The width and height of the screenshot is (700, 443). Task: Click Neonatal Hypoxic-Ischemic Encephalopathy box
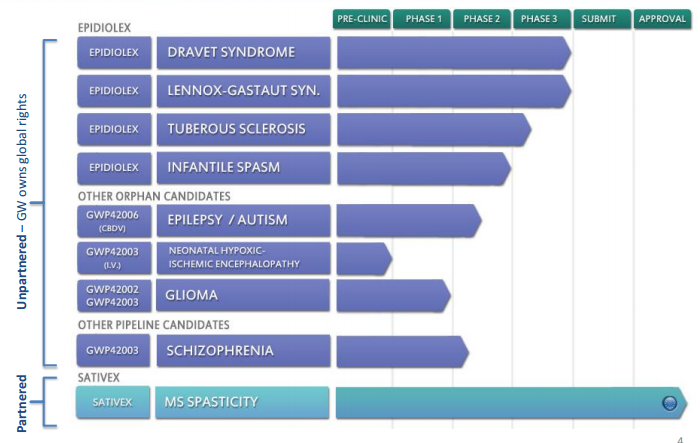[244, 258]
